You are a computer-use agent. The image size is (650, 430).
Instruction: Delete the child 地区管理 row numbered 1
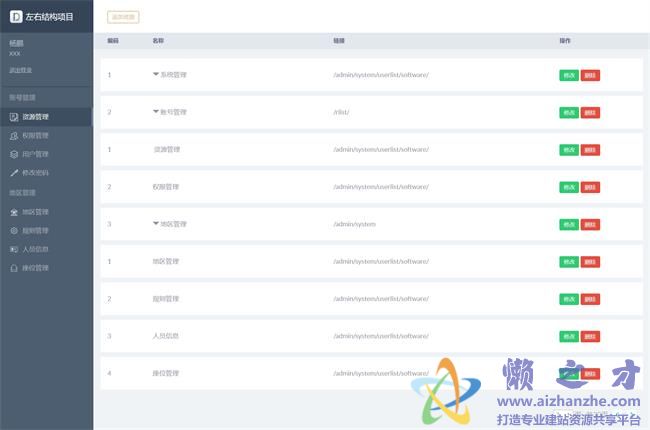pyautogui.click(x=590, y=262)
